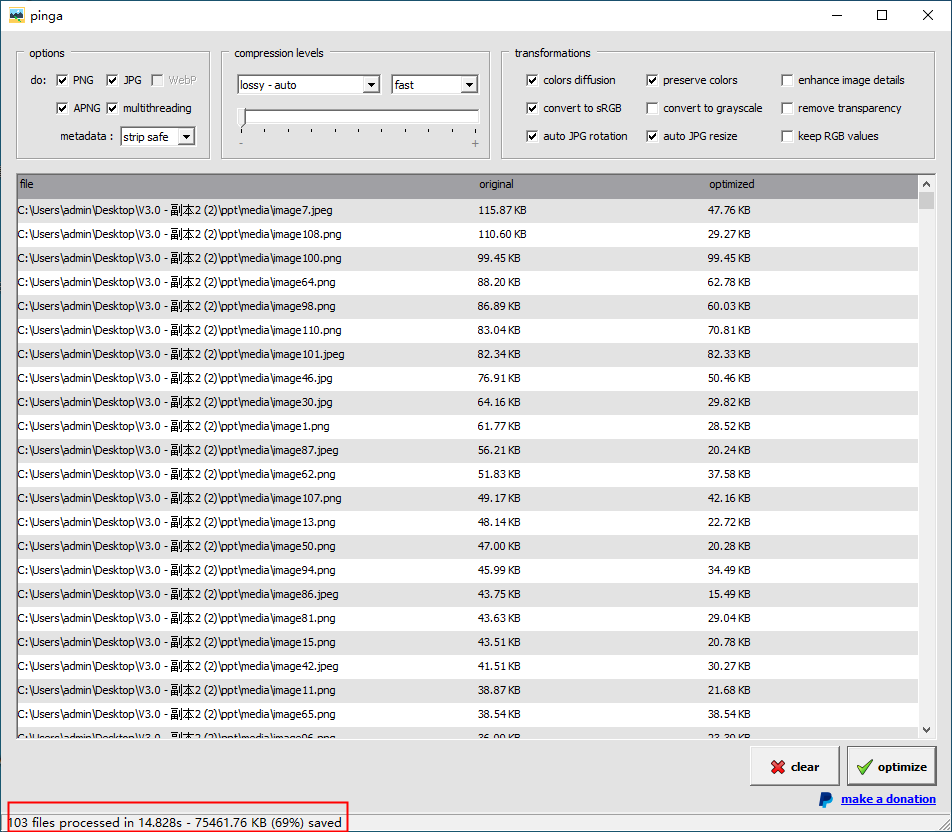Uncheck the PNG format checkbox
This screenshot has width=952, height=832.
(63, 80)
